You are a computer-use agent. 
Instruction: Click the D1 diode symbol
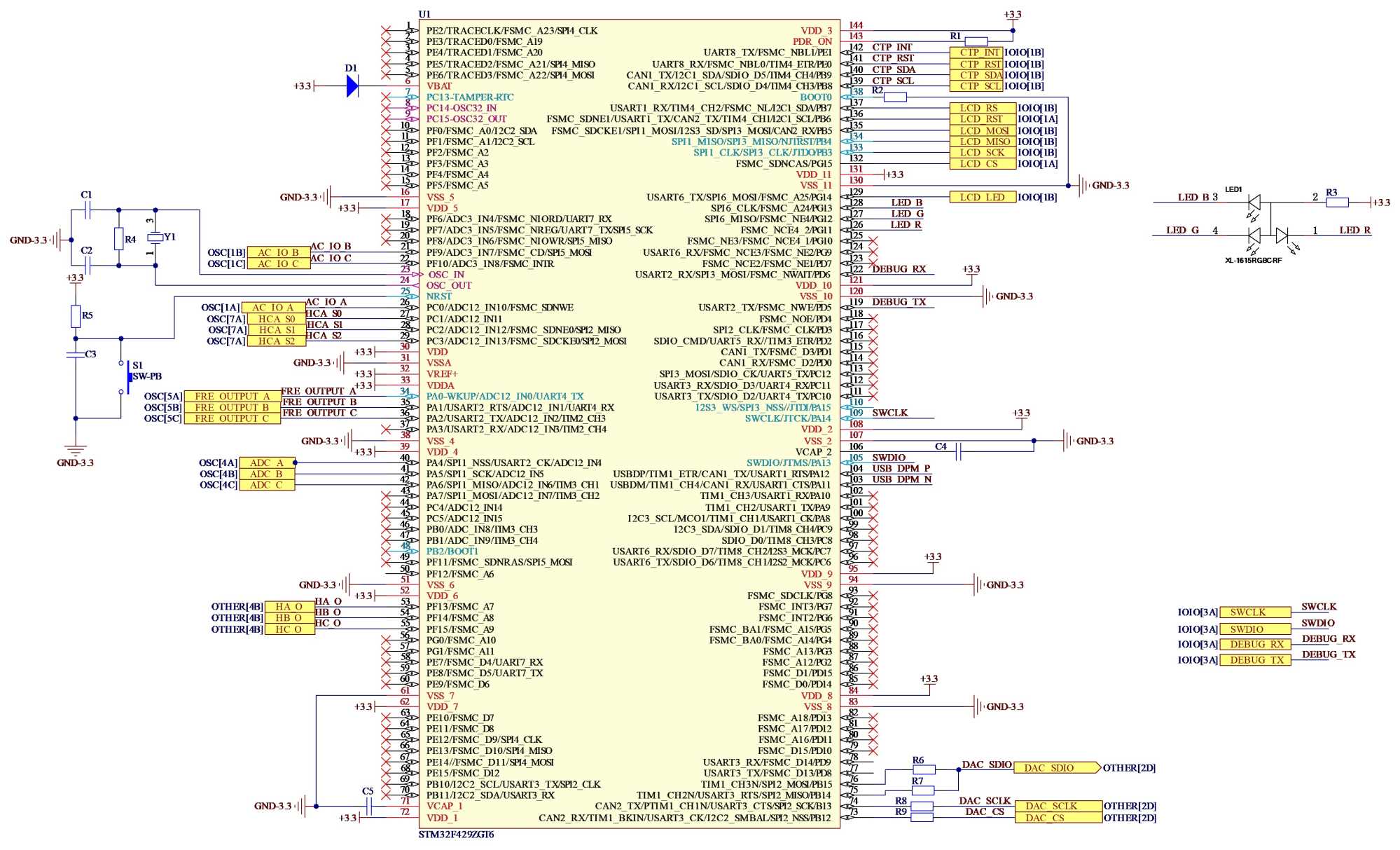[352, 86]
